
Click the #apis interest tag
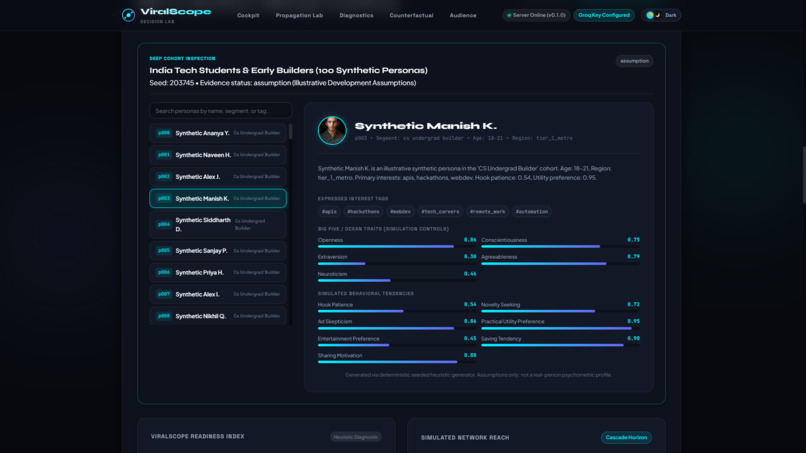click(329, 211)
